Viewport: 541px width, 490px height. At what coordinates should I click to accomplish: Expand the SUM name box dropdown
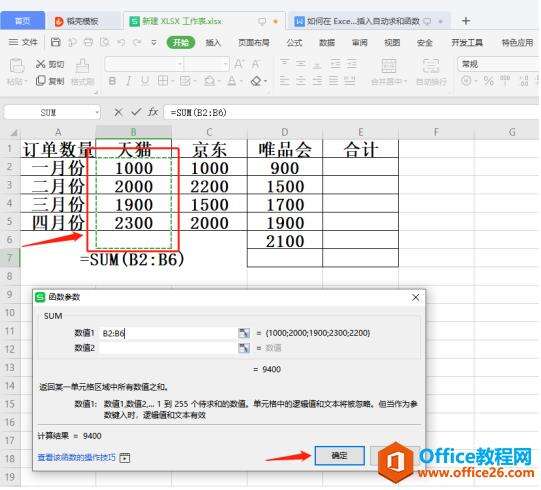97,112
